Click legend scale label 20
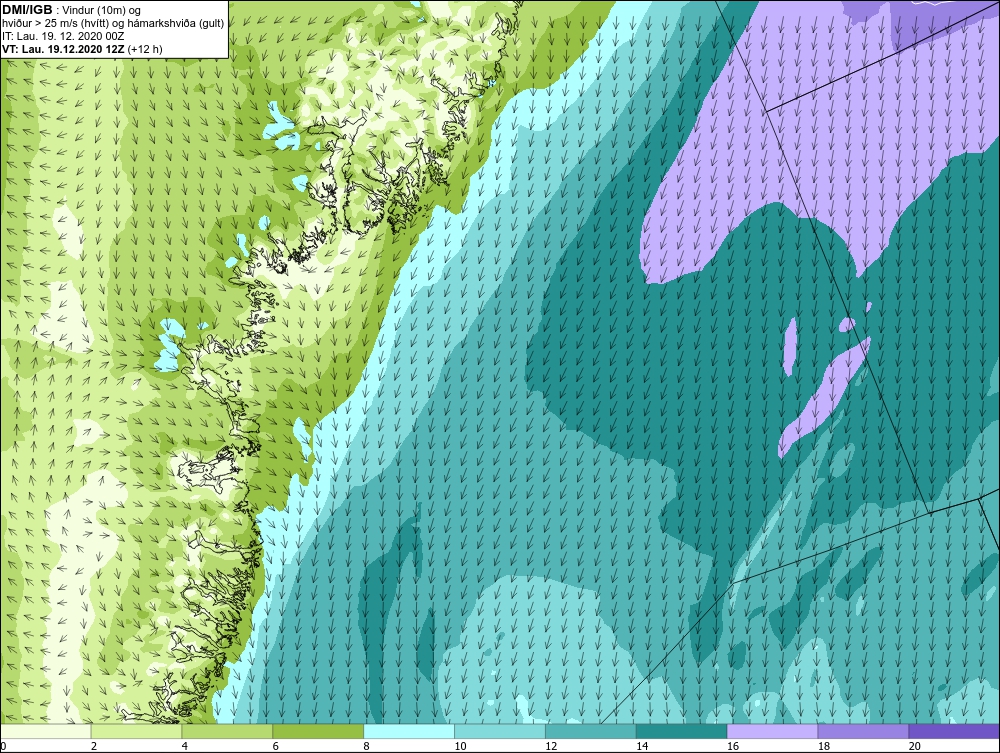The height and width of the screenshot is (753, 1000). coord(915,746)
